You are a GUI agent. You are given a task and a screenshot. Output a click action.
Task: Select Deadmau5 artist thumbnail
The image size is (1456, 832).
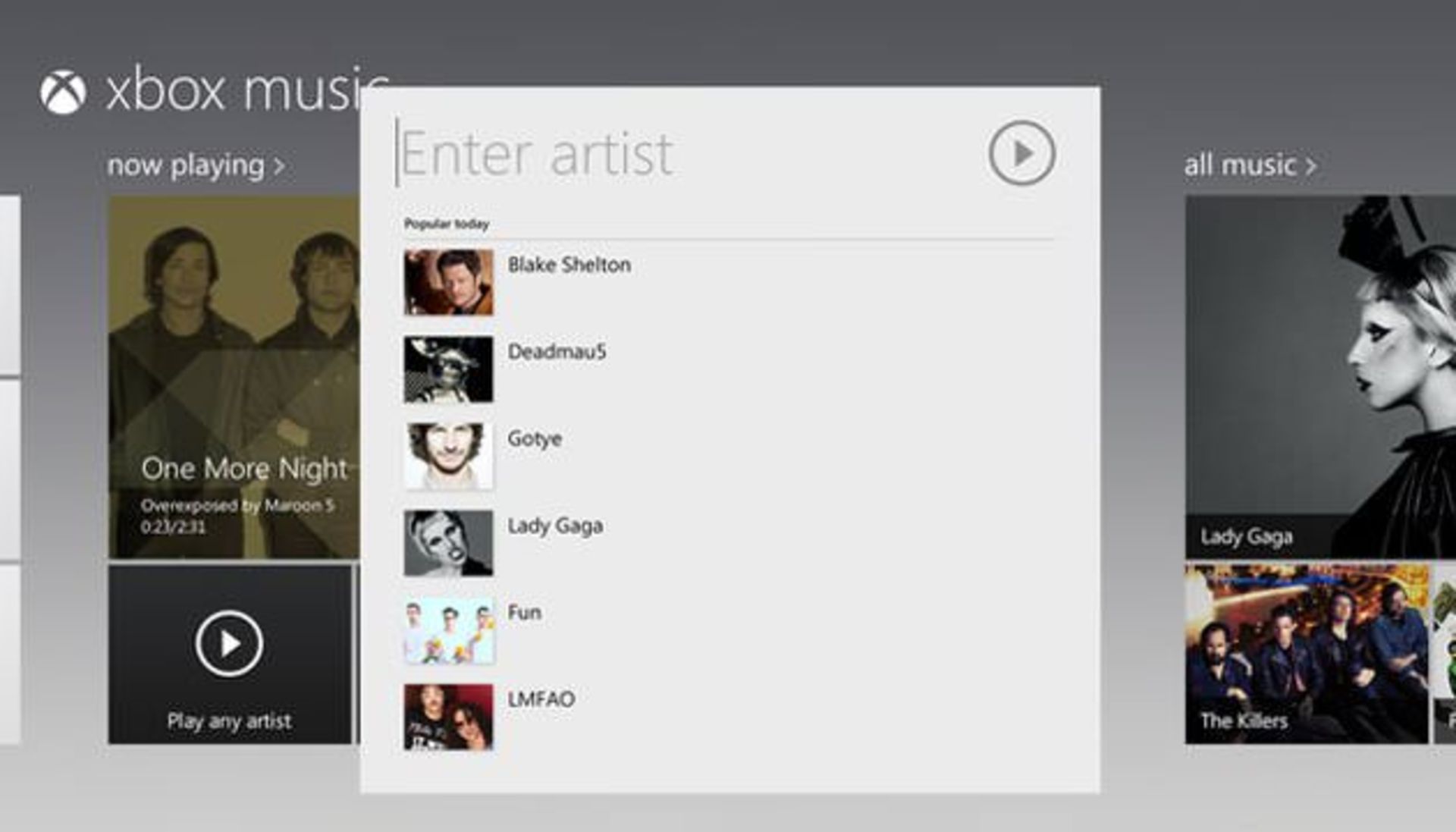(448, 369)
